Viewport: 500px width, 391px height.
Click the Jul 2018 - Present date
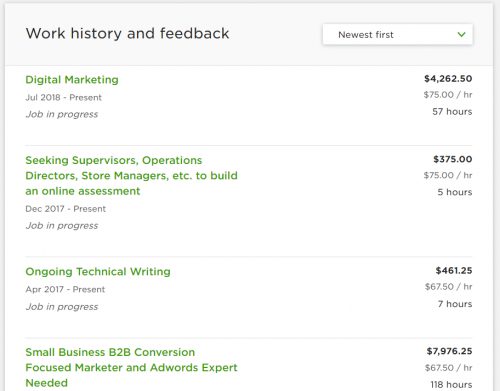64,98
